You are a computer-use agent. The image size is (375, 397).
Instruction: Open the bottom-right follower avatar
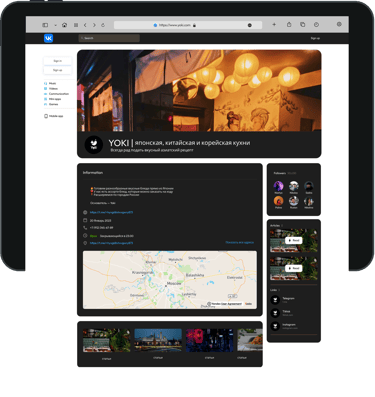[309, 201]
